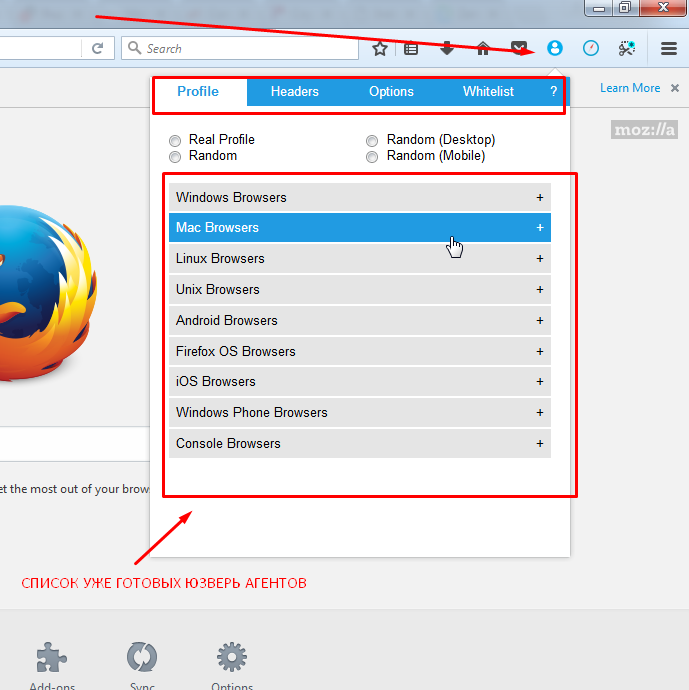Expand the Console Browsers section

point(359,443)
